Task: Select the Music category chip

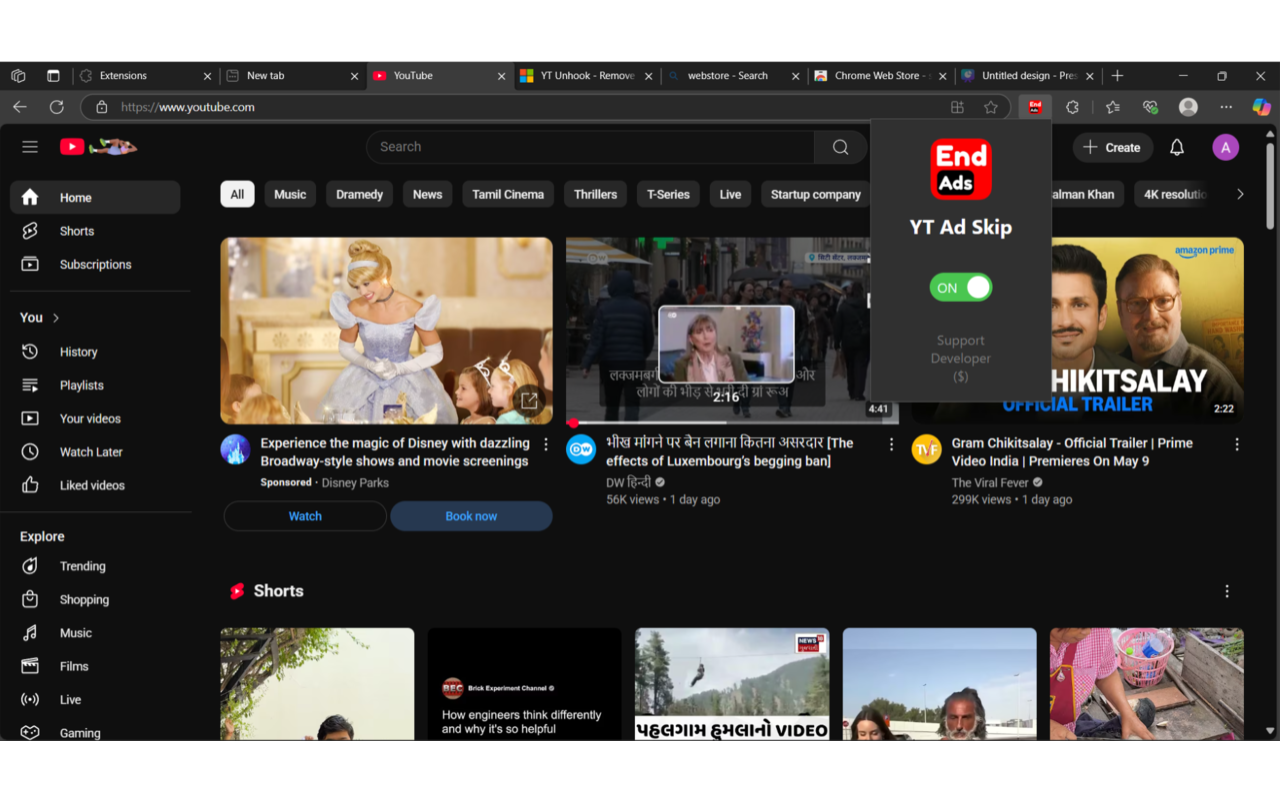Action: click(x=290, y=194)
